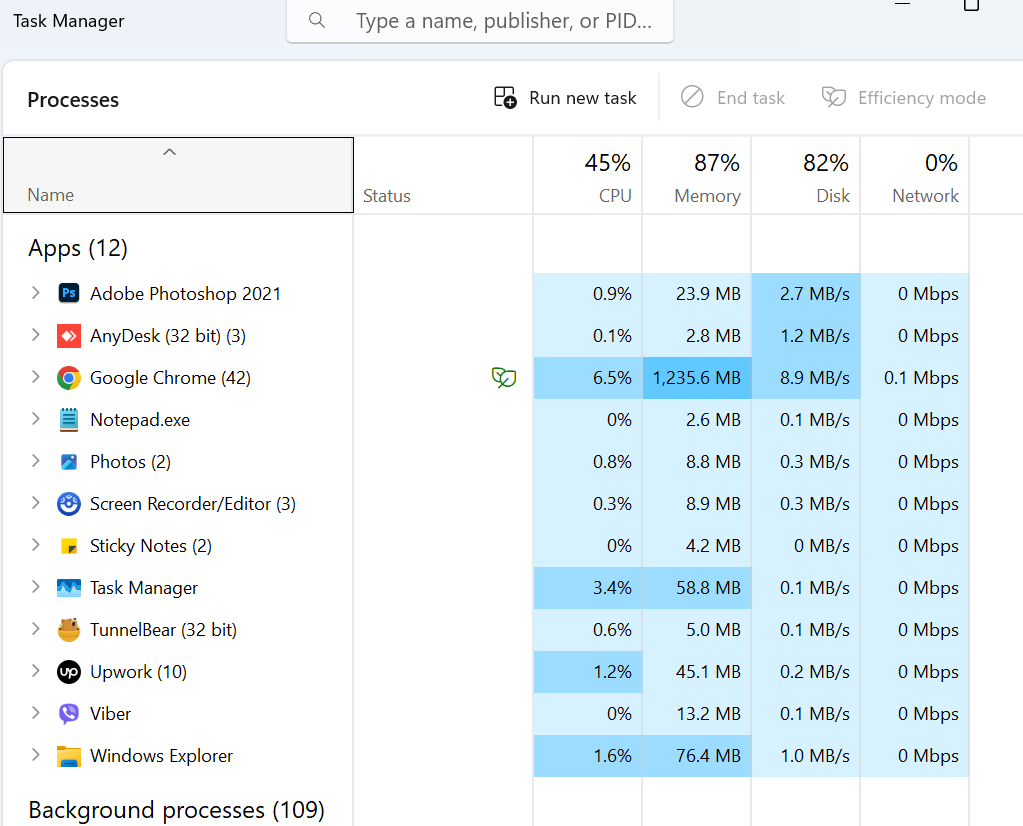This screenshot has height=826, width=1023.
Task: Click the TunnelBear app icon
Action: pos(69,630)
